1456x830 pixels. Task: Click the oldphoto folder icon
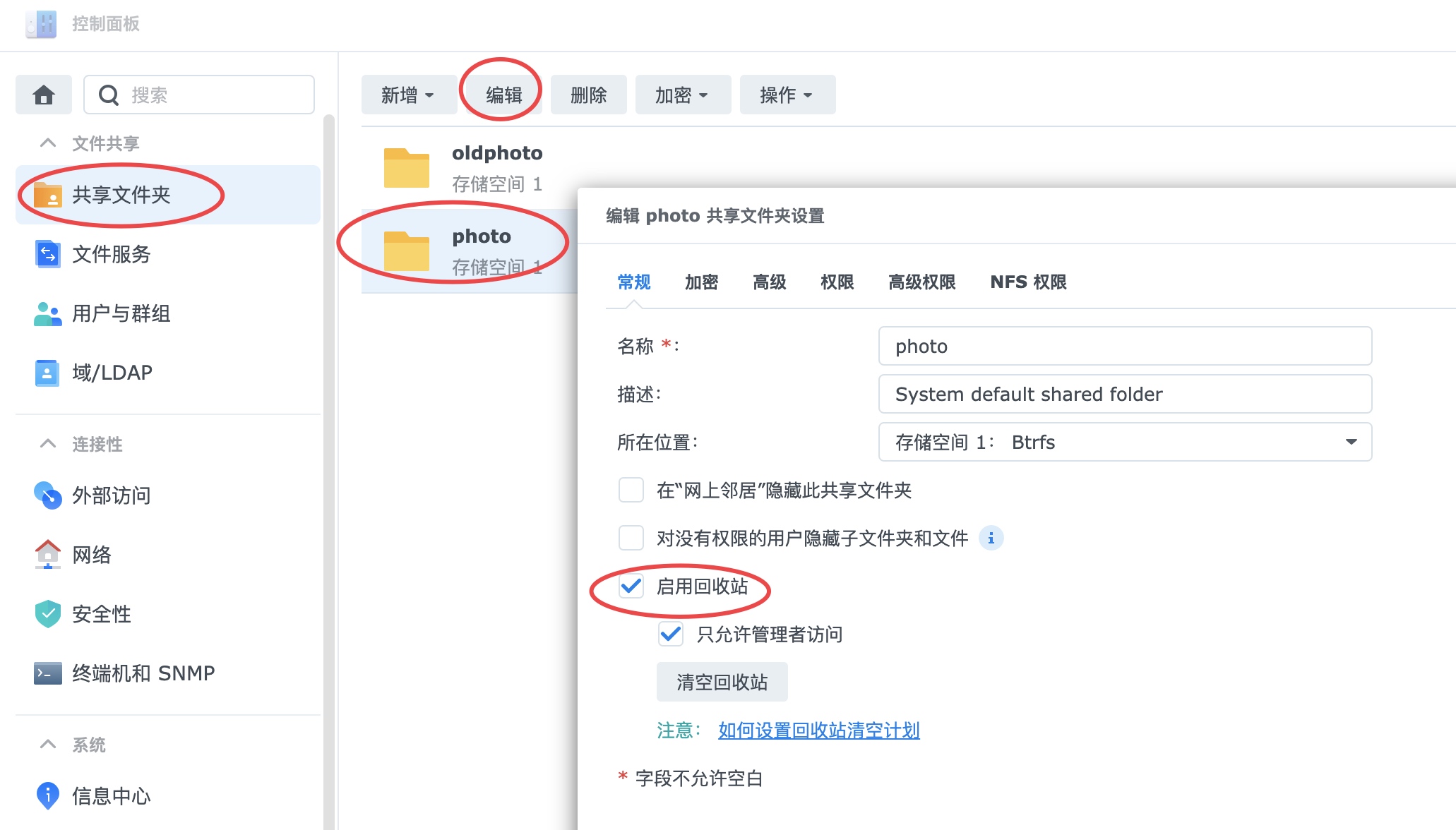(x=407, y=168)
